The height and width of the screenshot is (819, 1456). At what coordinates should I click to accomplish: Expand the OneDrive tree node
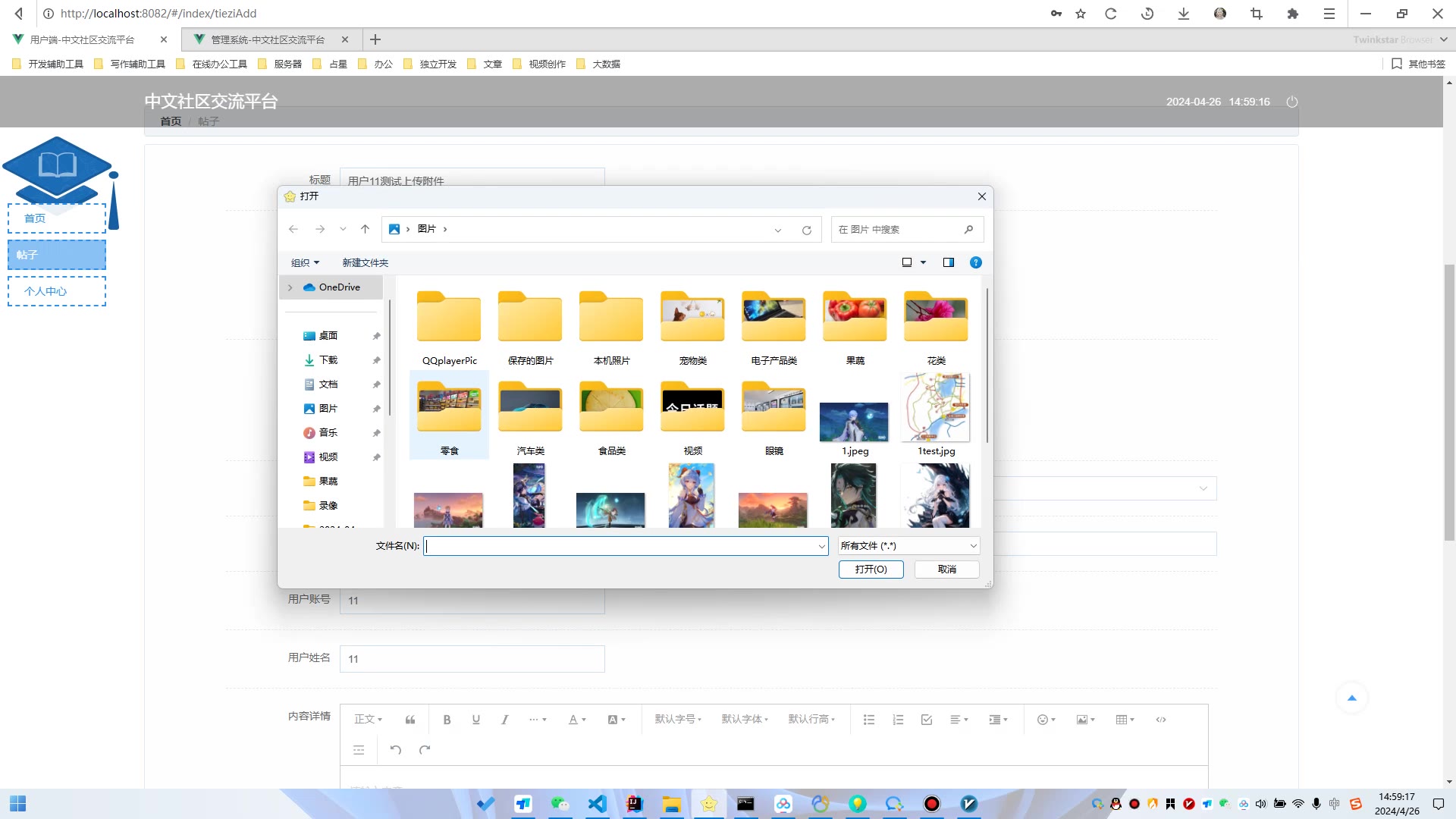pyautogui.click(x=290, y=287)
